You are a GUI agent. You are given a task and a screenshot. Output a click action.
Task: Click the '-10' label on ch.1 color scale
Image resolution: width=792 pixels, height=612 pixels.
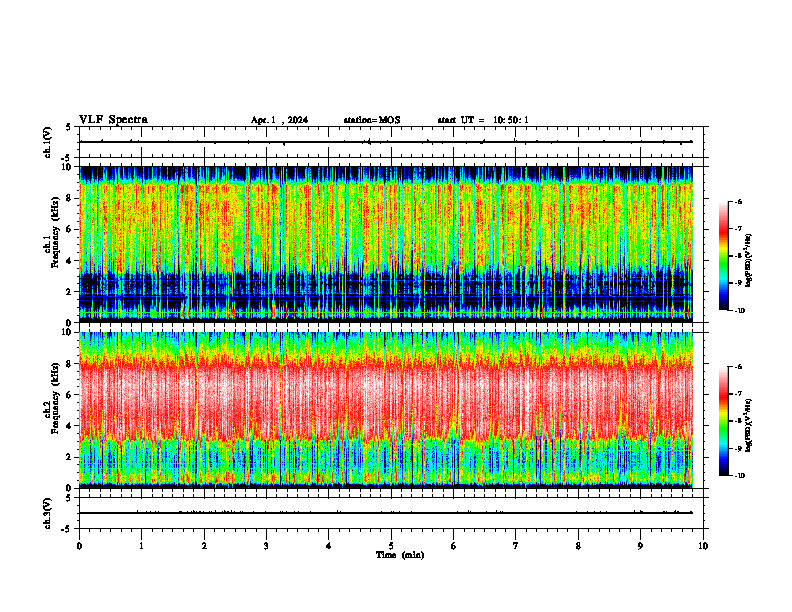pos(739,310)
